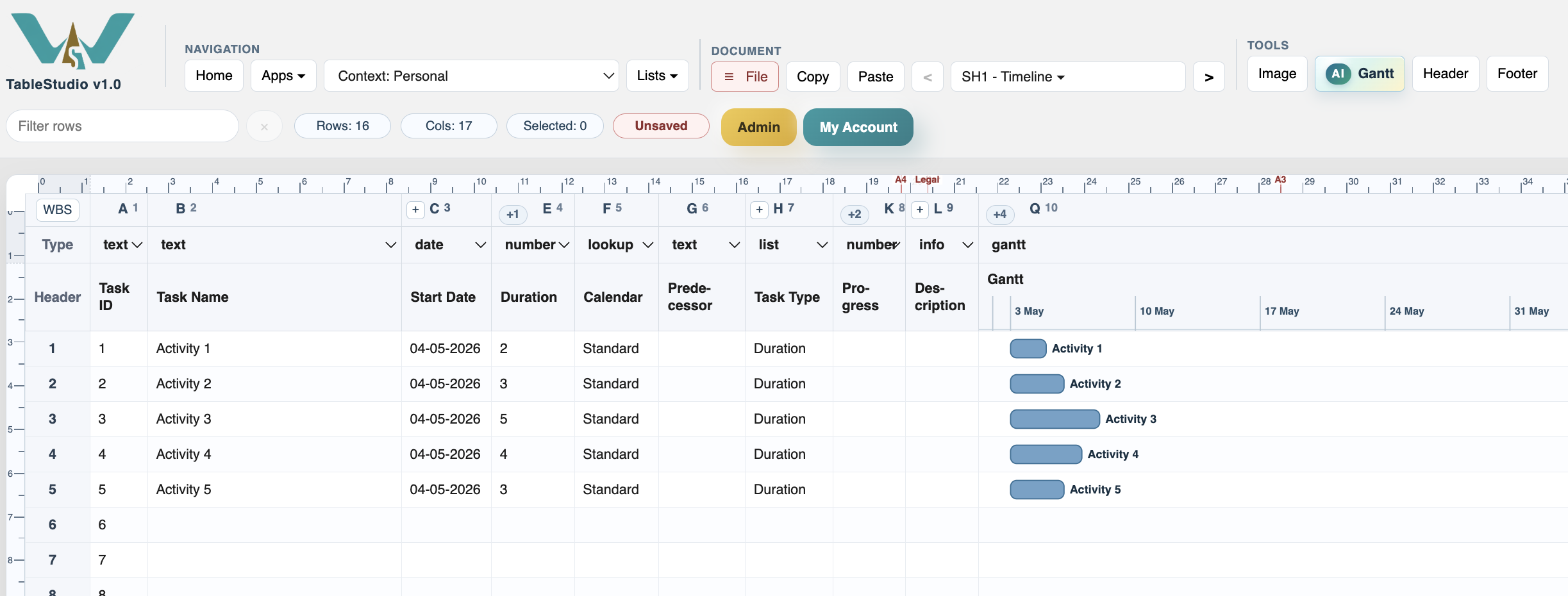The image size is (1568, 596).
Task: Click the Unsaved status pill
Action: coord(661,126)
